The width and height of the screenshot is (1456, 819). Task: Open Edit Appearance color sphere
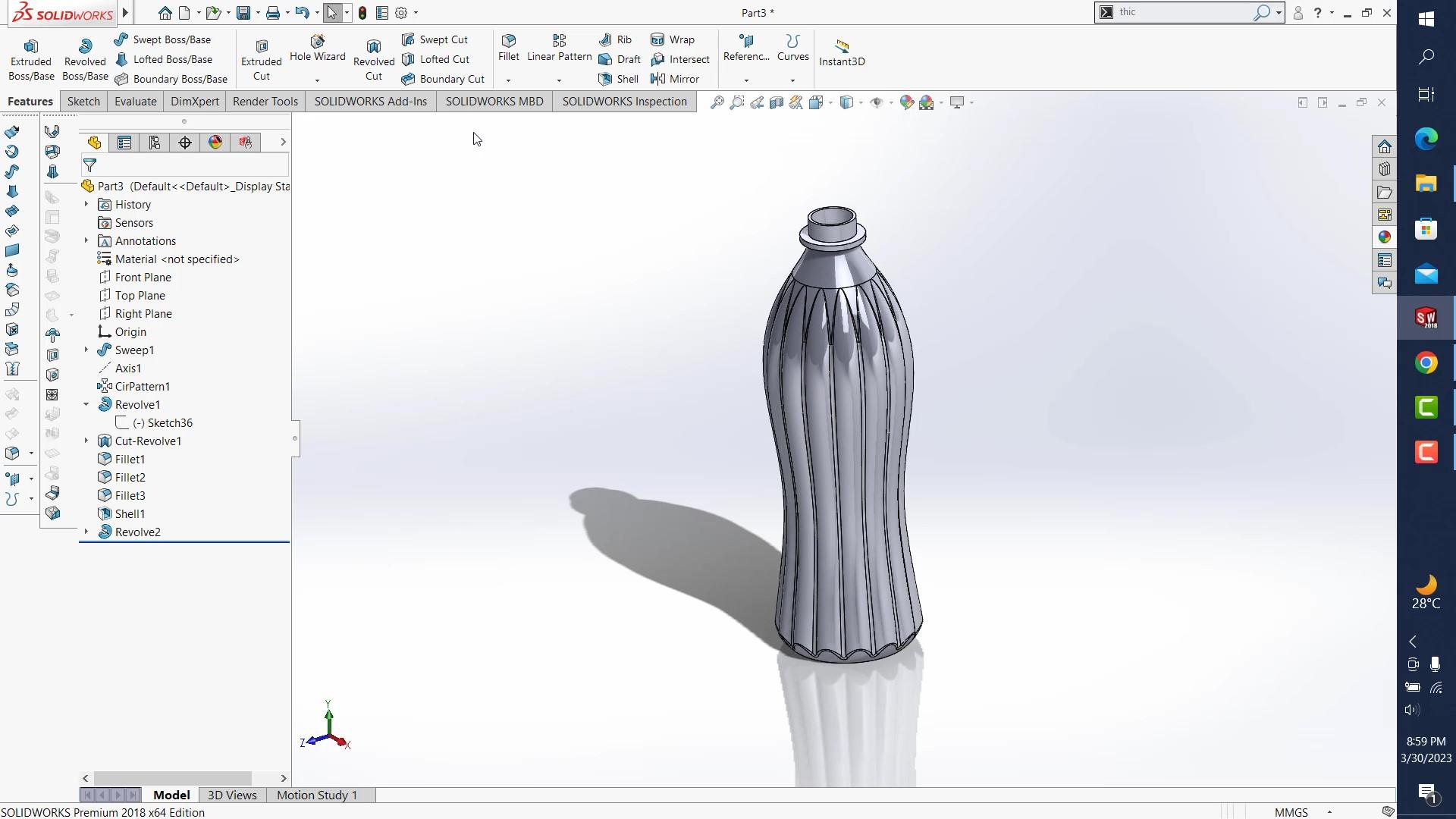907,102
